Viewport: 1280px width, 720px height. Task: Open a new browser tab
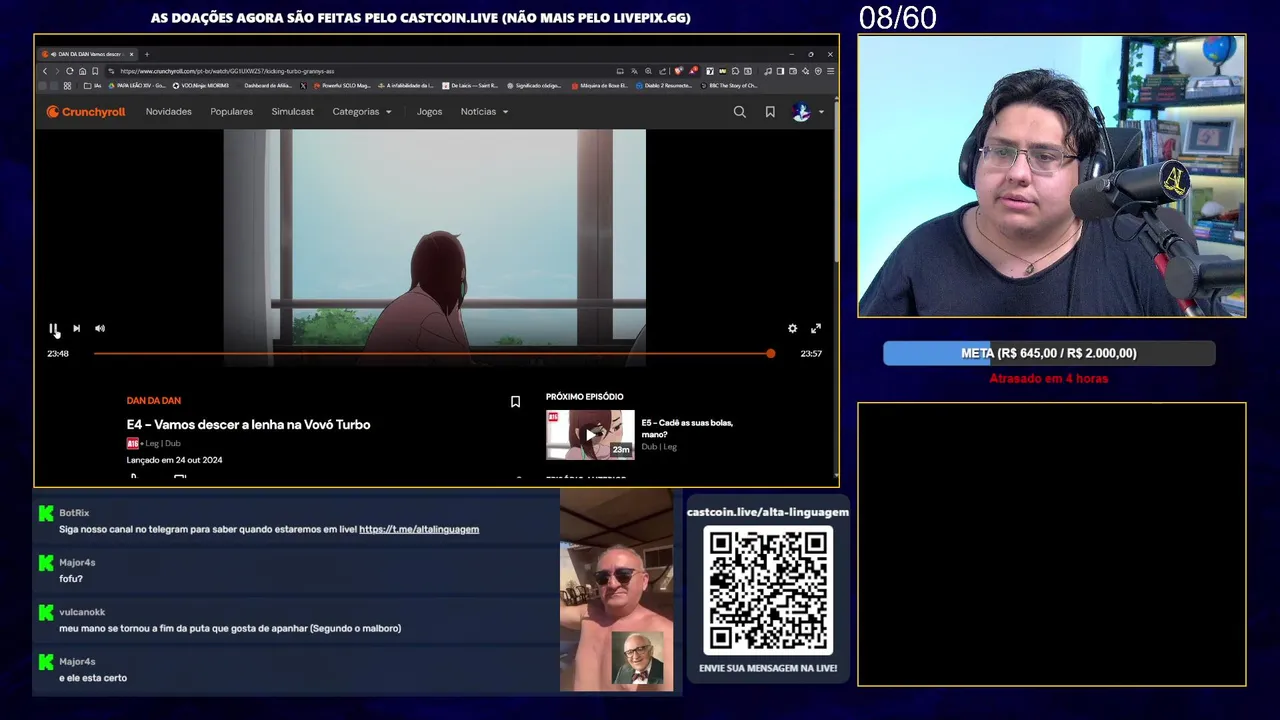tap(146, 54)
